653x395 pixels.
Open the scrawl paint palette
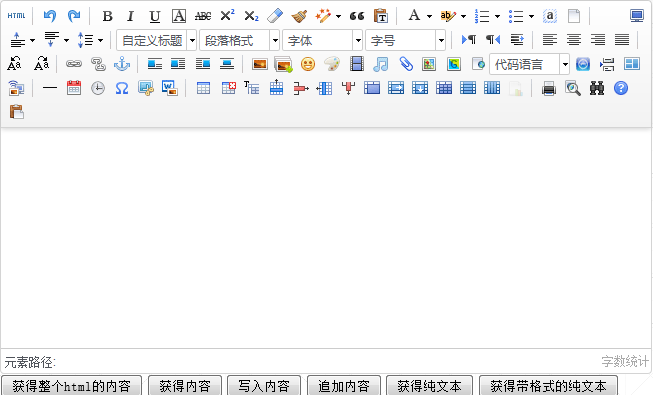(332, 64)
